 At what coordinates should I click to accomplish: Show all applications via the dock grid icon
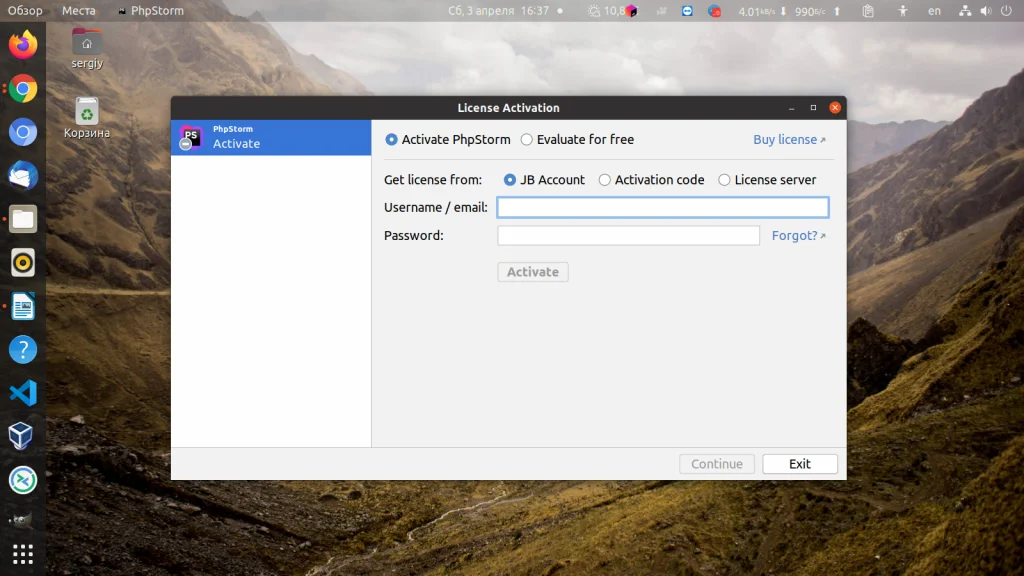point(22,554)
